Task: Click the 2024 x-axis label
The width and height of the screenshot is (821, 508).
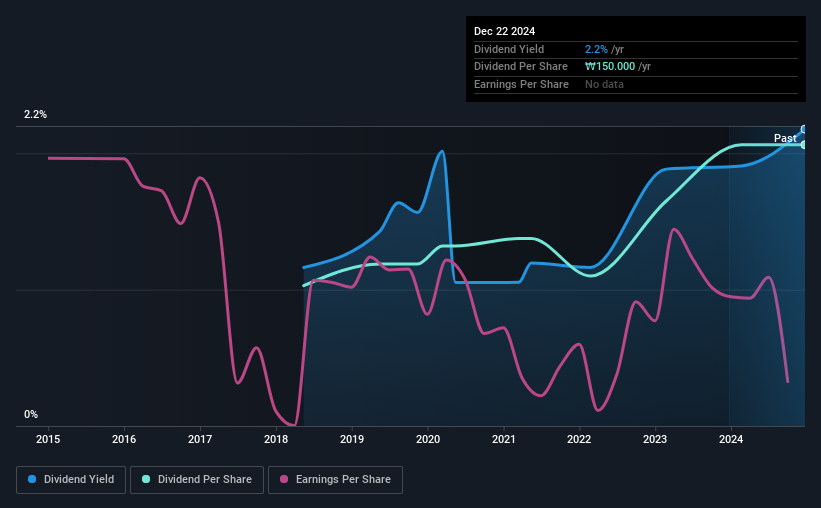Action: click(731, 439)
